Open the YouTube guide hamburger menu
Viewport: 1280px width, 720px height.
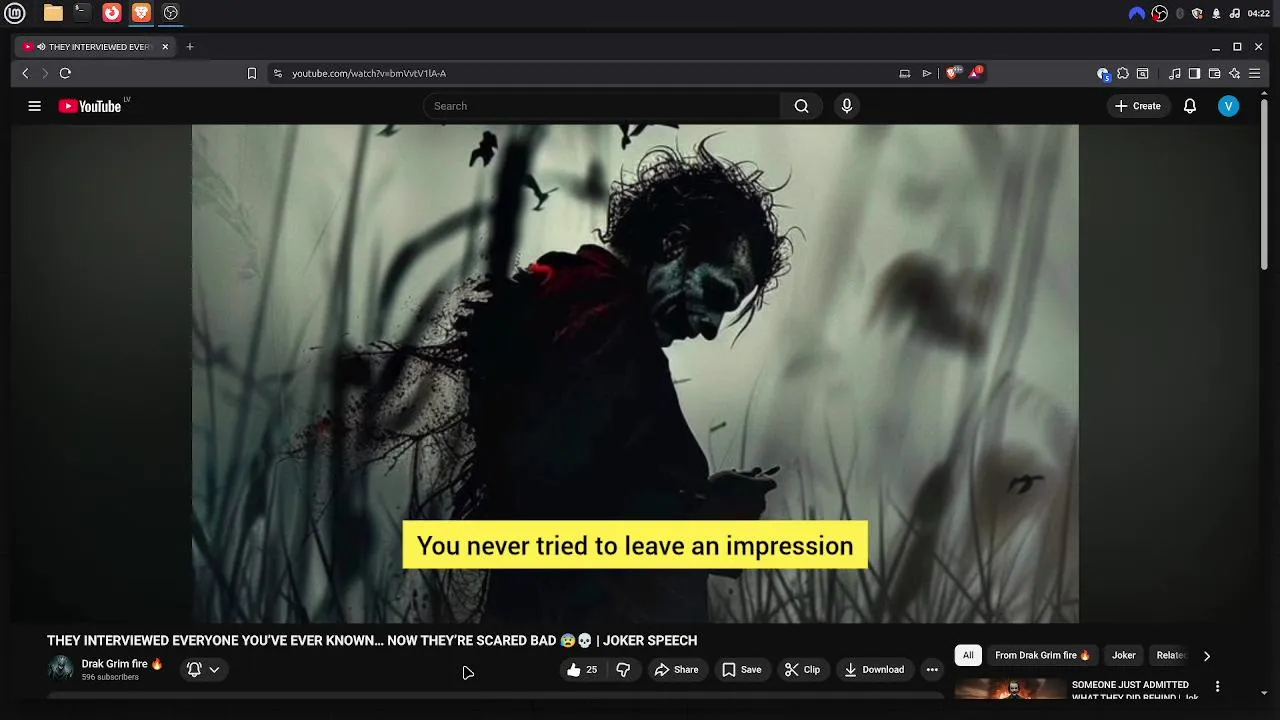click(35, 106)
